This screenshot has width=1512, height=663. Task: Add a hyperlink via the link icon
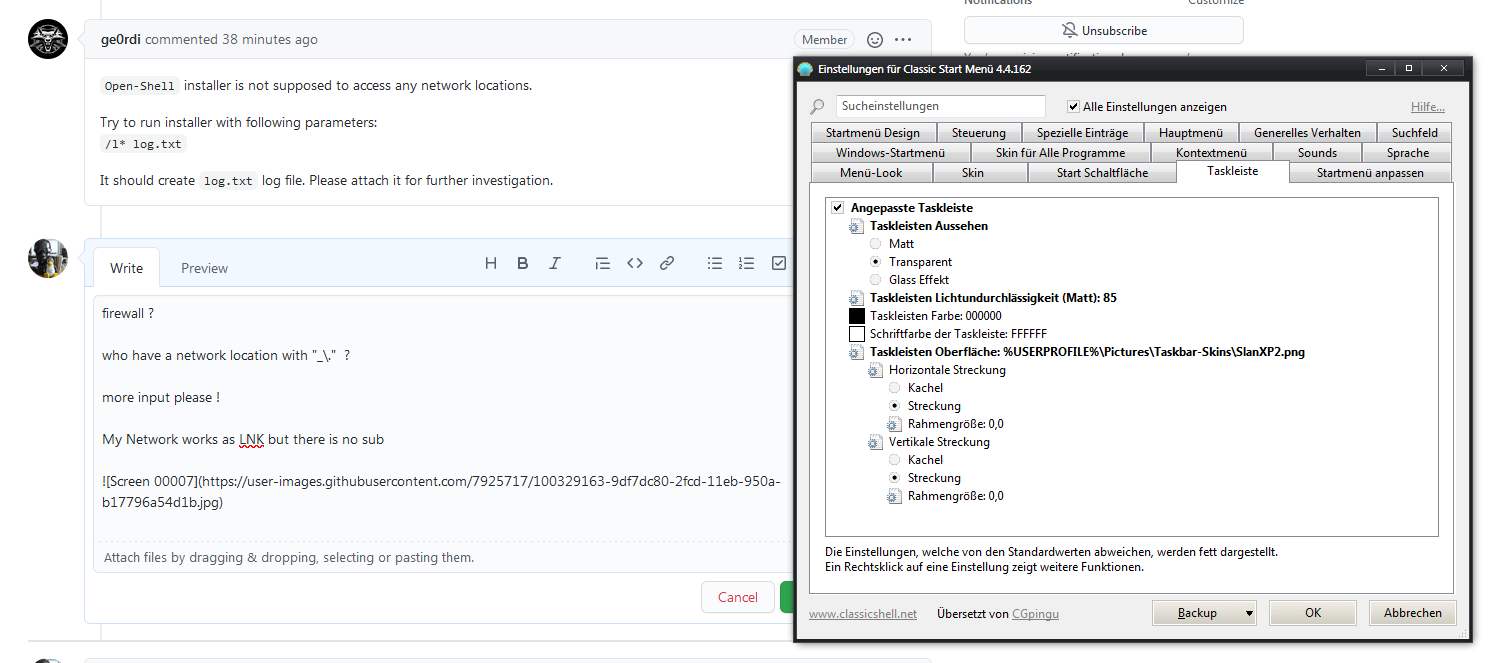pos(666,263)
